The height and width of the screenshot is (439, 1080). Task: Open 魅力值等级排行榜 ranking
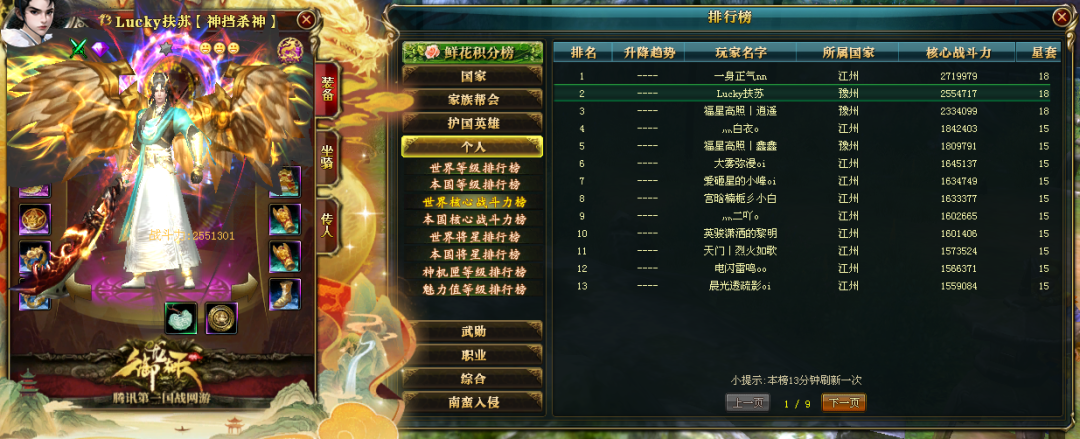point(475,289)
